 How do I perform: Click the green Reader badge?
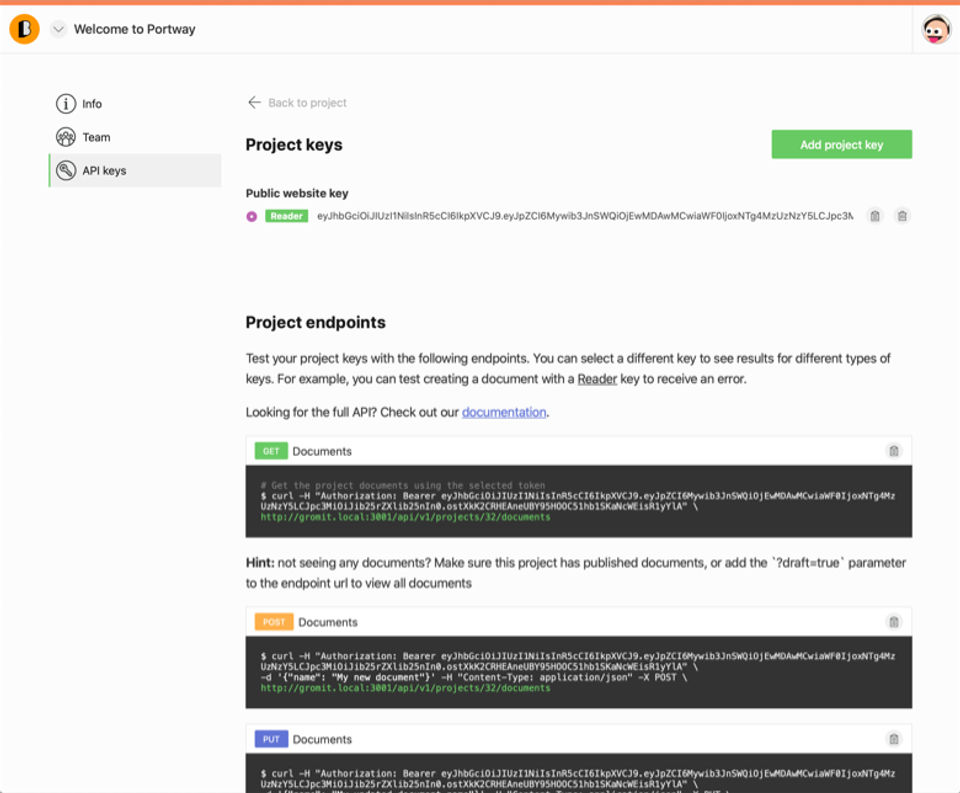[287, 216]
